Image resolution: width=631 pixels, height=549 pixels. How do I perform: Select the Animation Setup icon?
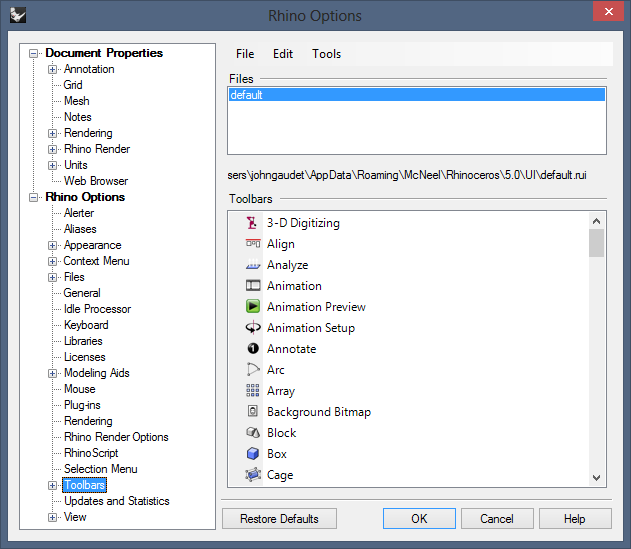[x=253, y=328]
